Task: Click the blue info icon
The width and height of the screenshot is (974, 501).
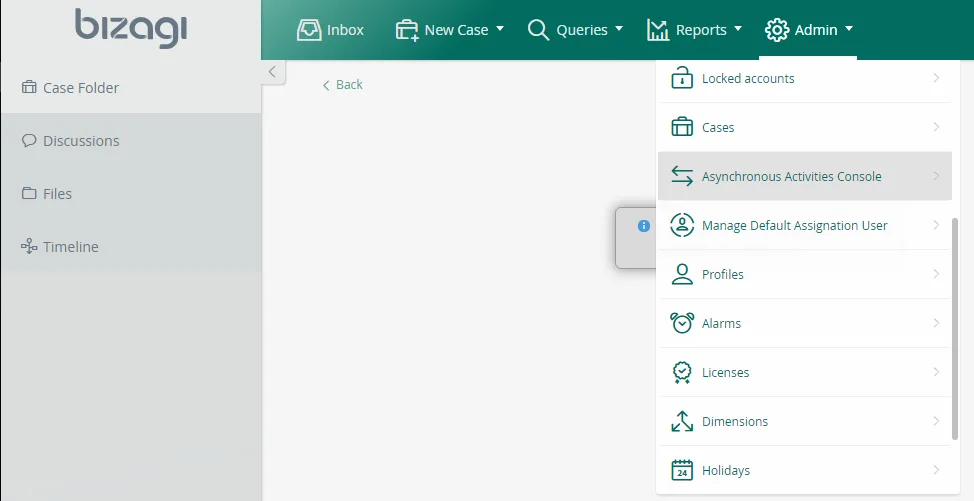Action: (644, 226)
